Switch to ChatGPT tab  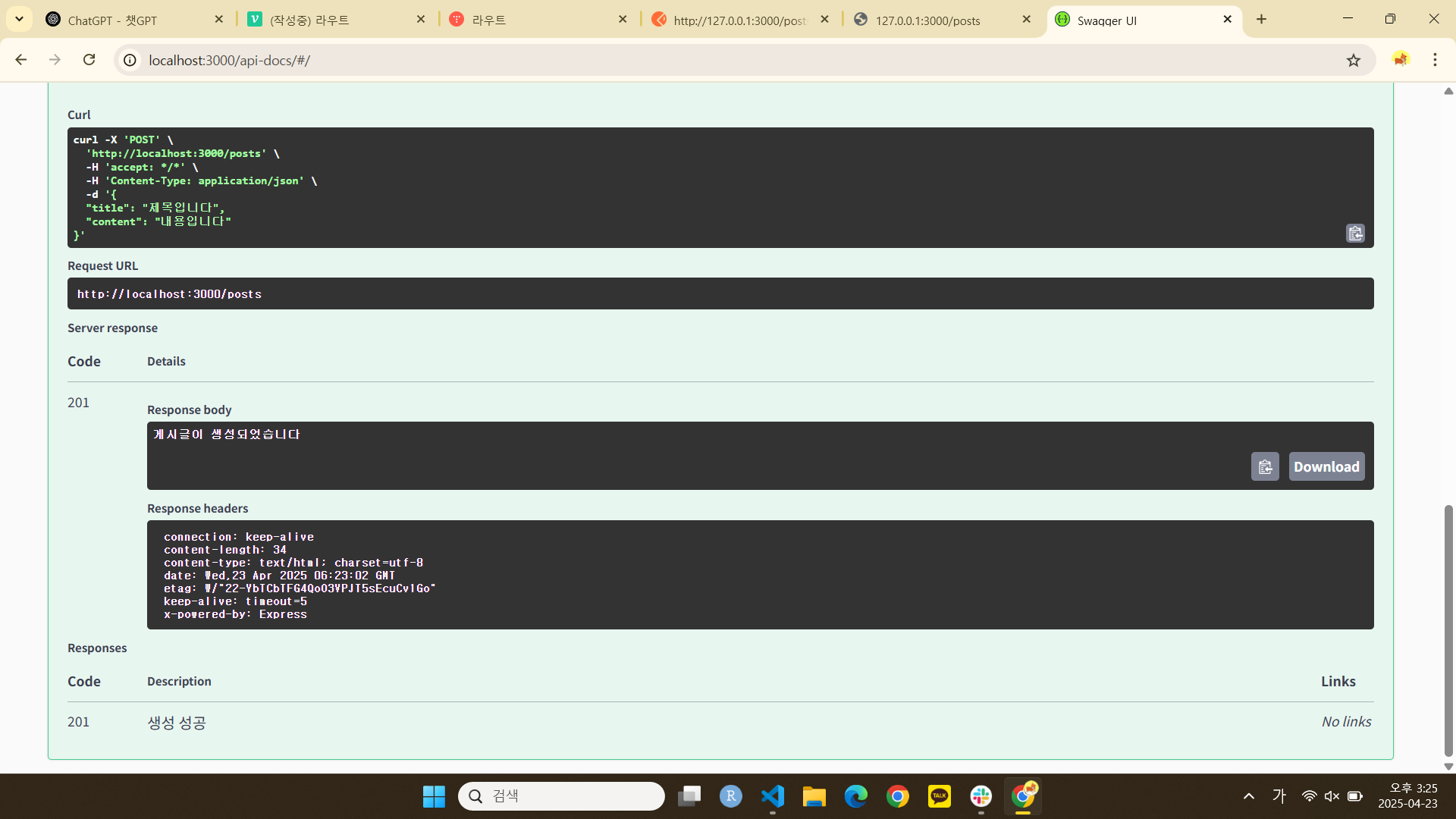pyautogui.click(x=114, y=20)
